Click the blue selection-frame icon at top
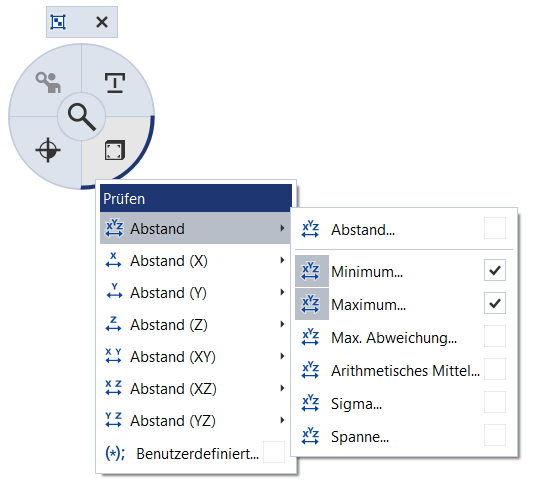 pos(58,22)
